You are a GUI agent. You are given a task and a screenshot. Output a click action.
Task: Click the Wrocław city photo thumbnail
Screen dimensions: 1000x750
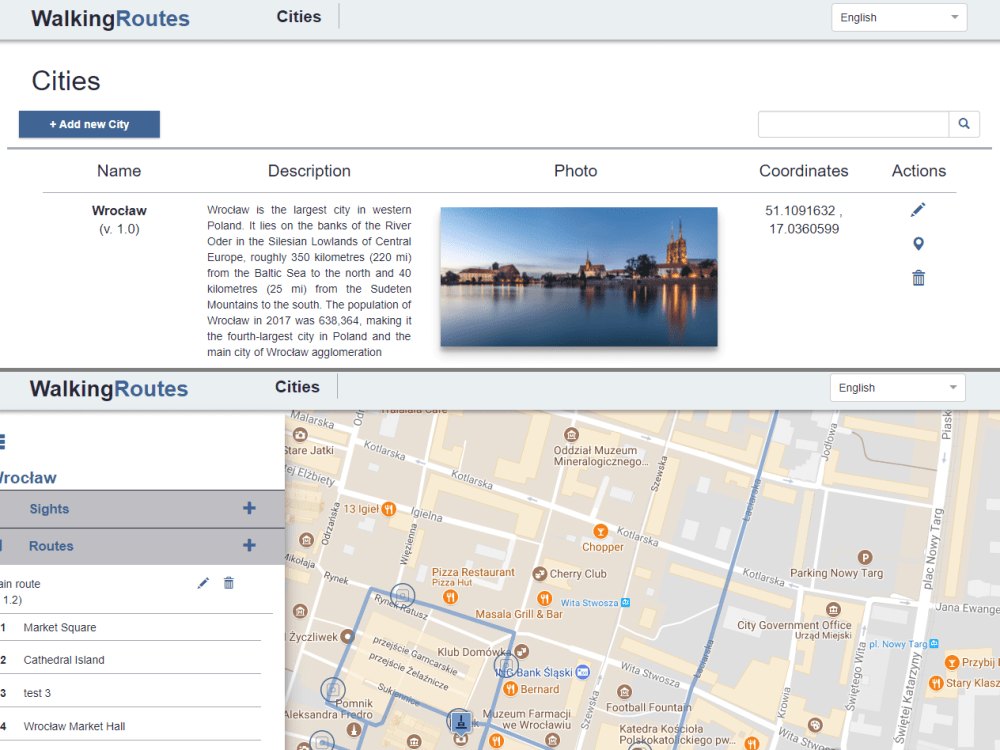click(578, 277)
